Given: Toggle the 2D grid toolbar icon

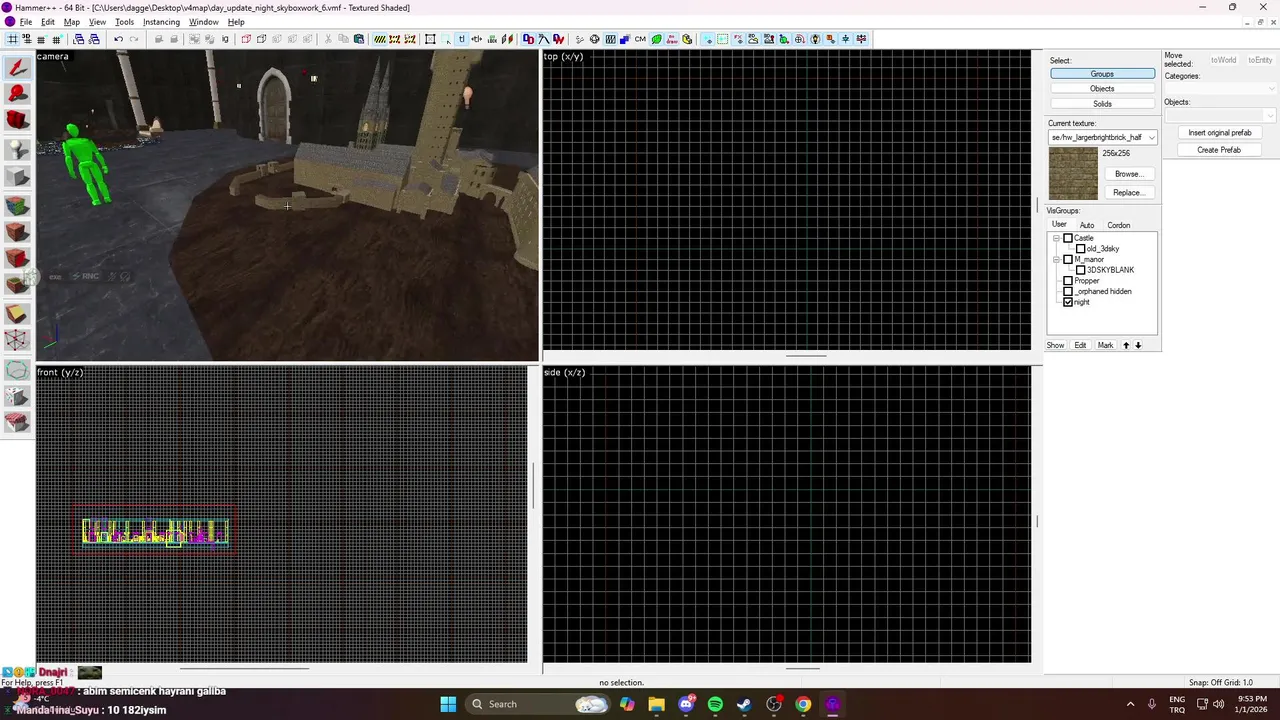Looking at the screenshot, I should point(13,39).
